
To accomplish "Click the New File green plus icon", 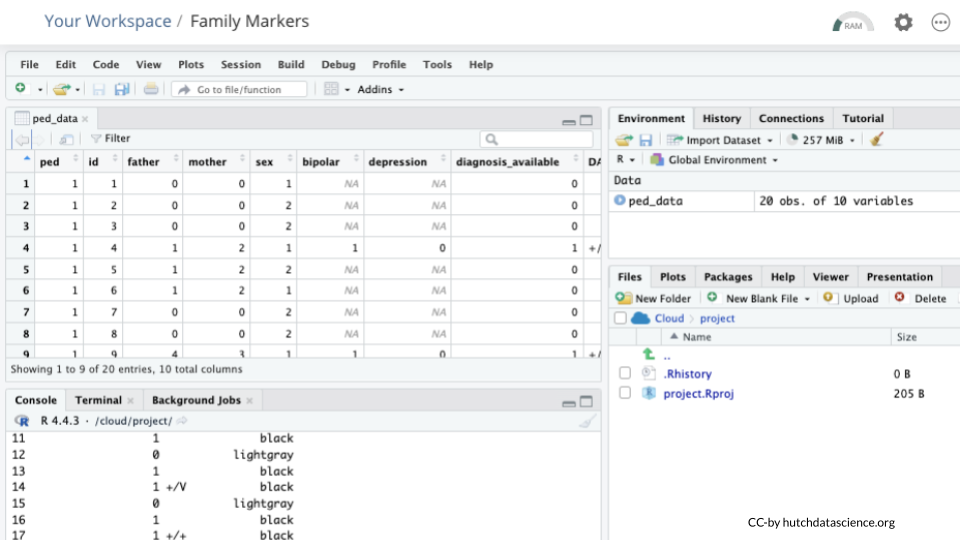I will coord(20,88).
